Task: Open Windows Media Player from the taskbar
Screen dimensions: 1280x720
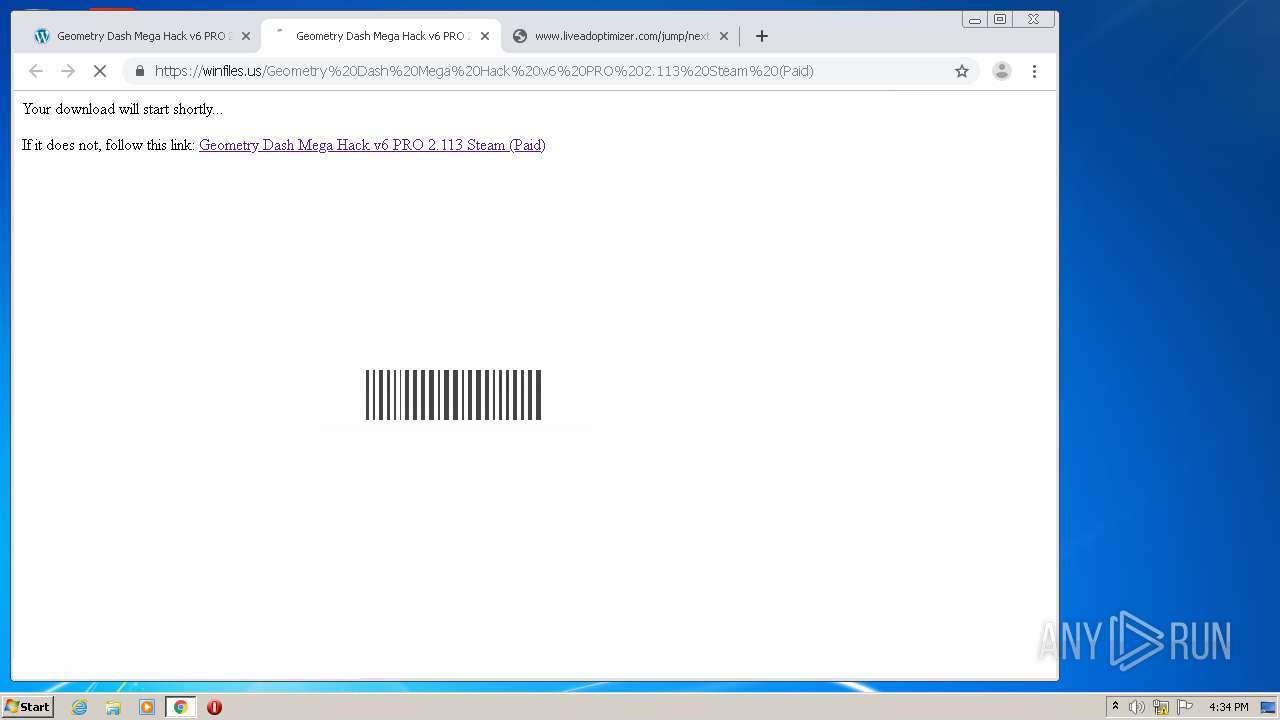Action: coord(147,707)
